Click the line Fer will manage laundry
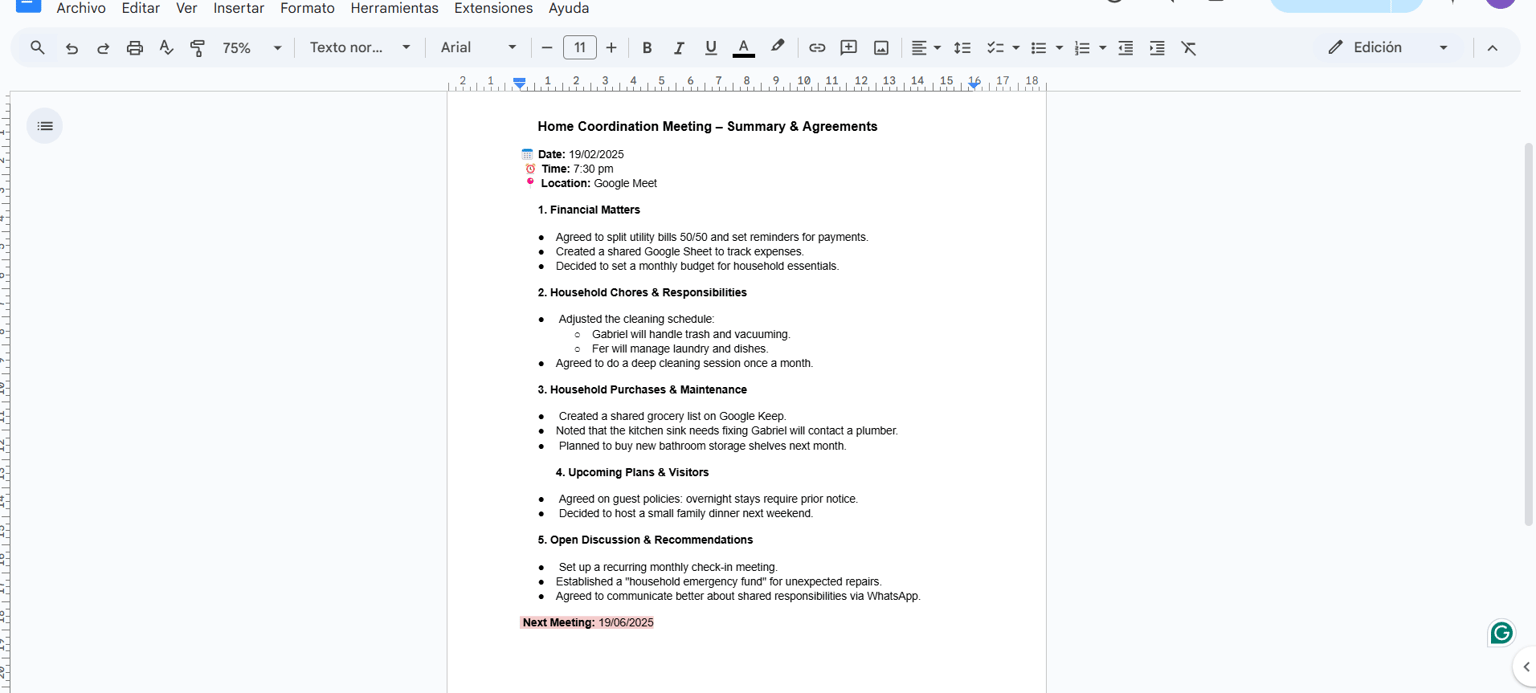 click(680, 349)
